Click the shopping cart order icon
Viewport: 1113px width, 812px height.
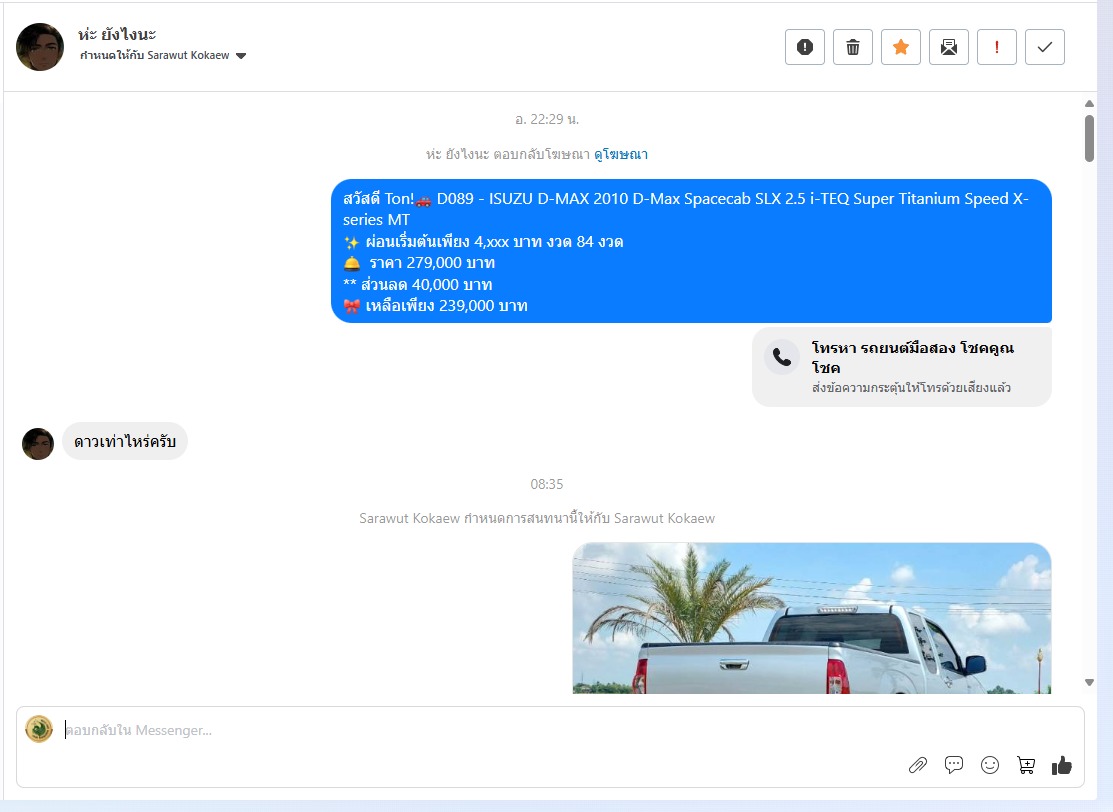1026,765
